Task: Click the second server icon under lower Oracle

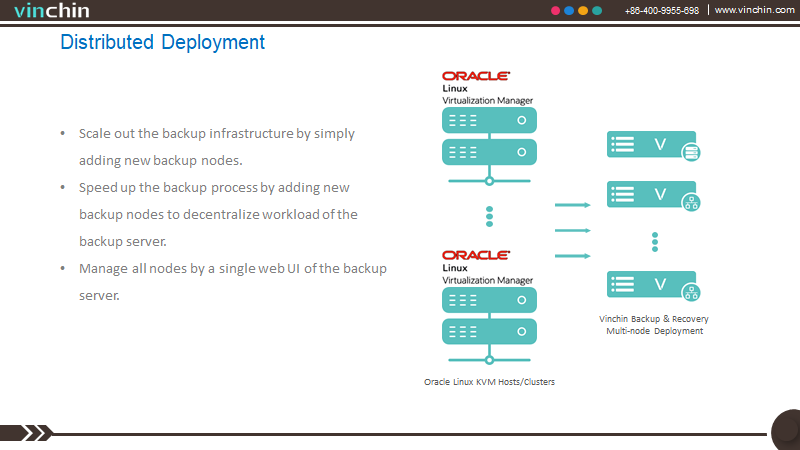Action: click(489, 332)
